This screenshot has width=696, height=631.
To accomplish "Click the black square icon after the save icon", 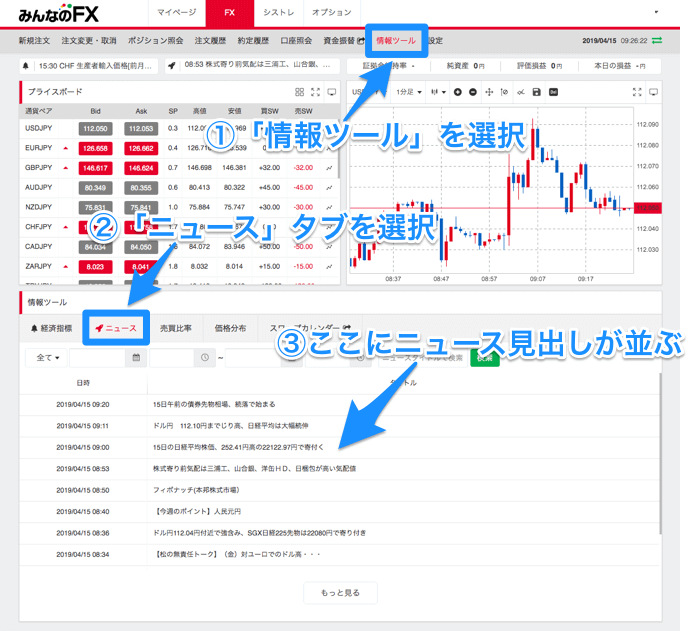I will tap(553, 92).
